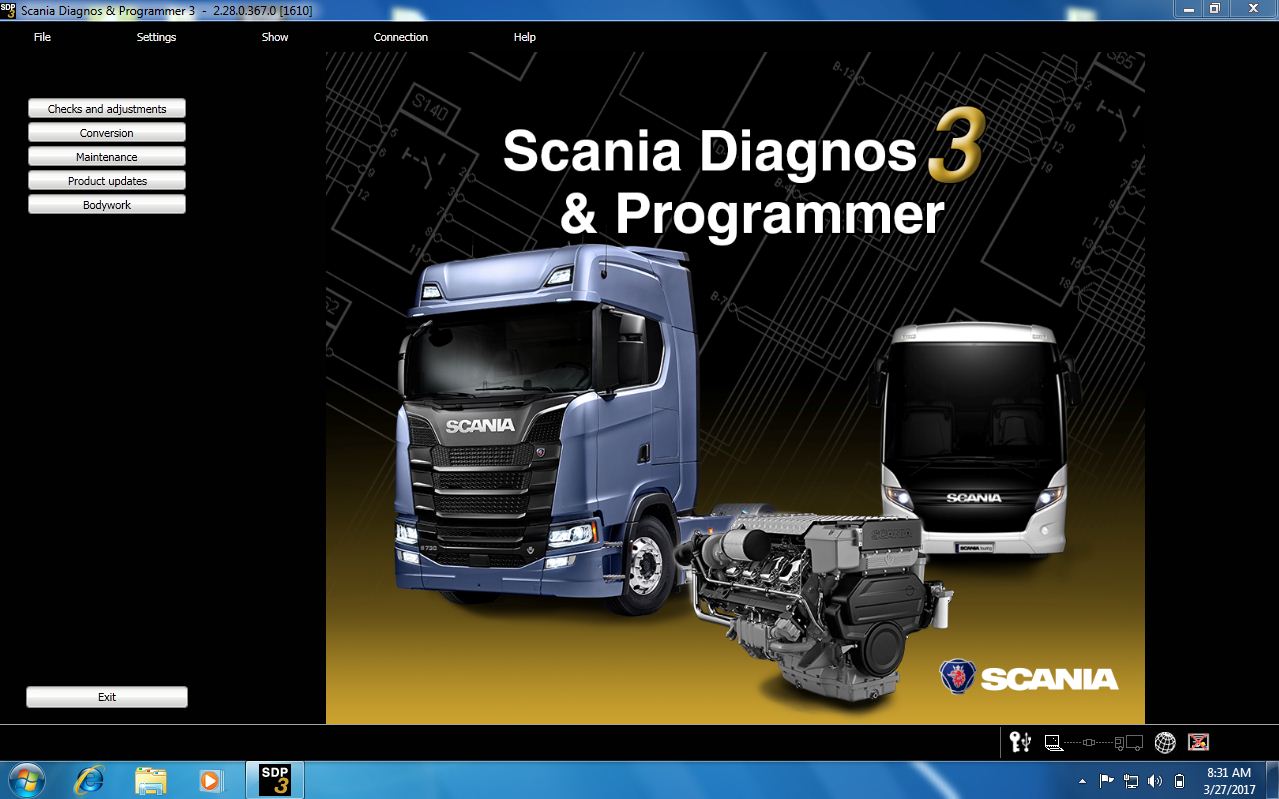Open the Connection menu
The width and height of the screenshot is (1279, 799).
[x=401, y=37]
